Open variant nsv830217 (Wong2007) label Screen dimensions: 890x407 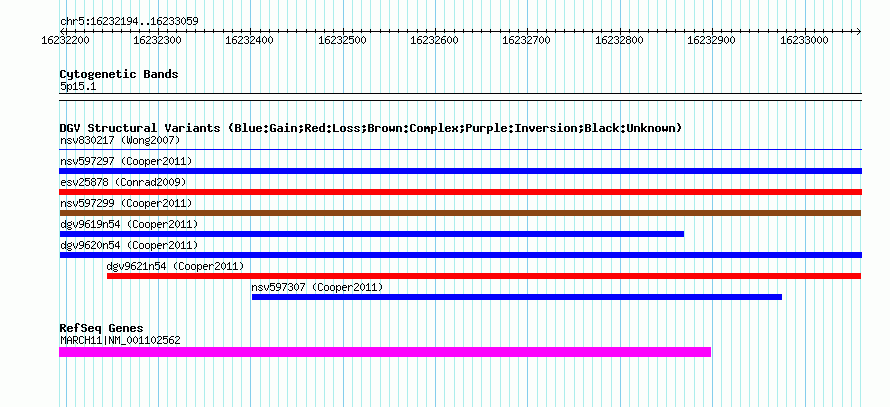click(x=120, y=140)
